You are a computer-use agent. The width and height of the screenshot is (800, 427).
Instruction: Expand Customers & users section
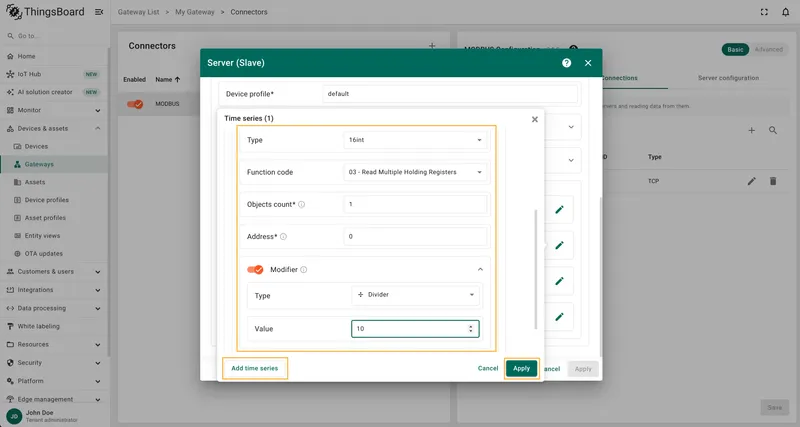point(97,272)
